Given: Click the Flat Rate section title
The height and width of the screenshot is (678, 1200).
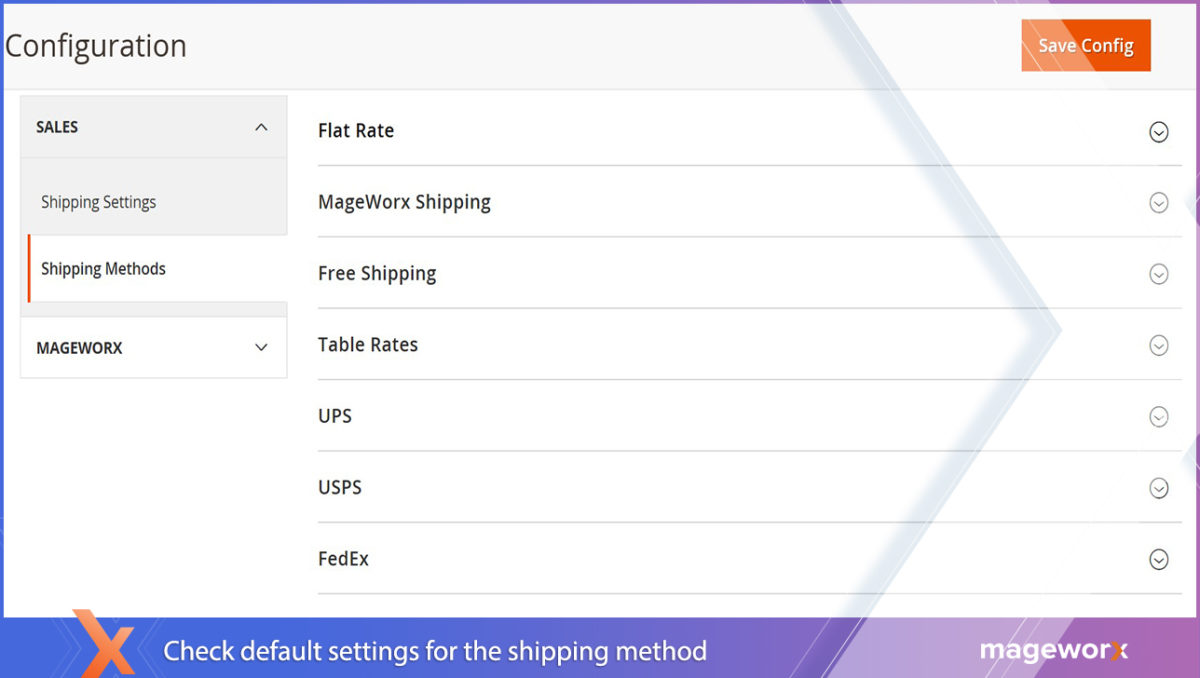Looking at the screenshot, I should point(355,130).
